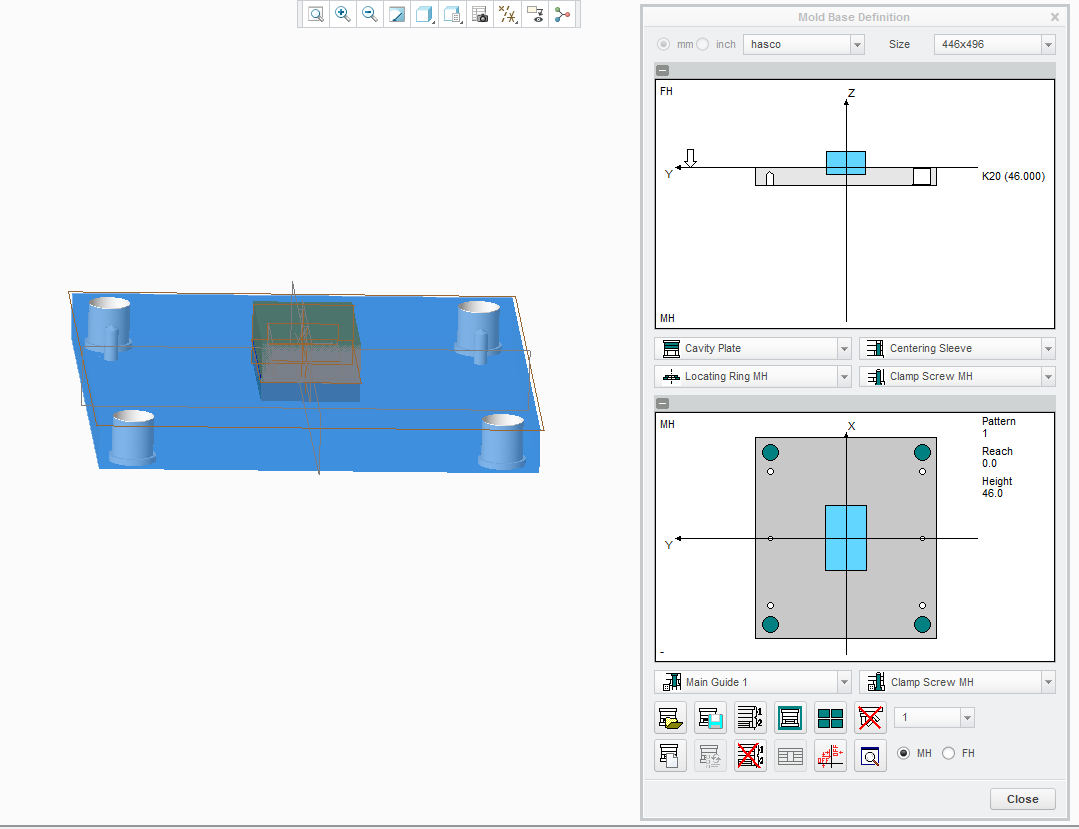Screen dimensions: 1079x829
Task: Click the cavity layout four-squares icon
Action: click(x=830, y=718)
